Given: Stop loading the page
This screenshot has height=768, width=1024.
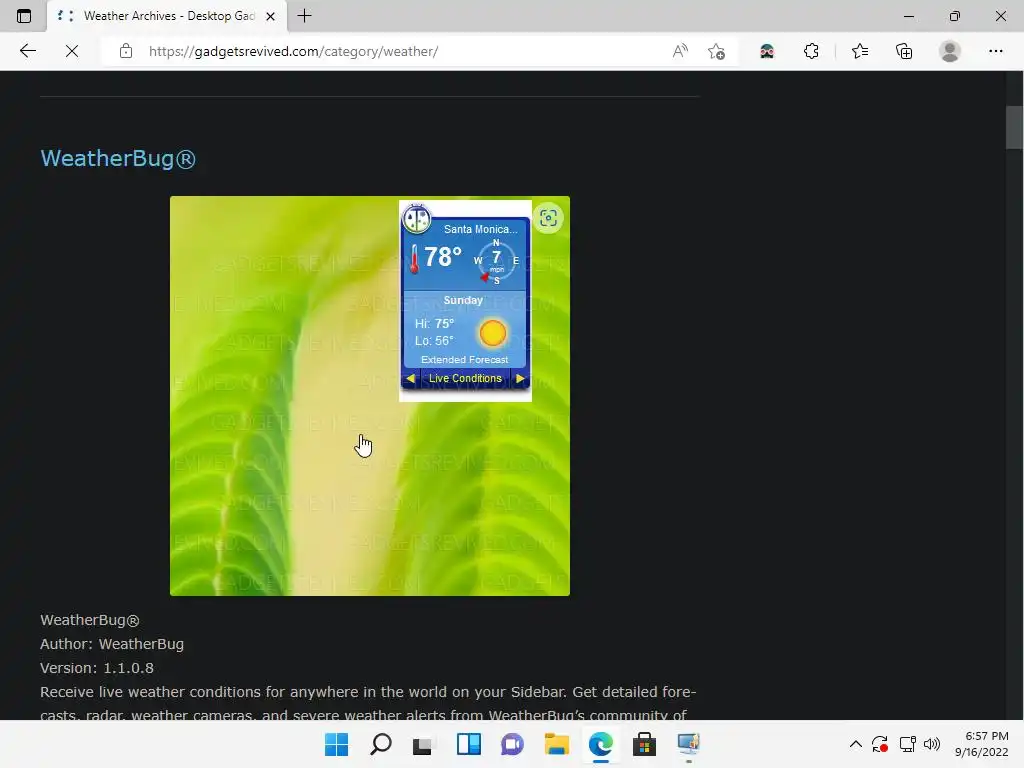Looking at the screenshot, I should 72,51.
